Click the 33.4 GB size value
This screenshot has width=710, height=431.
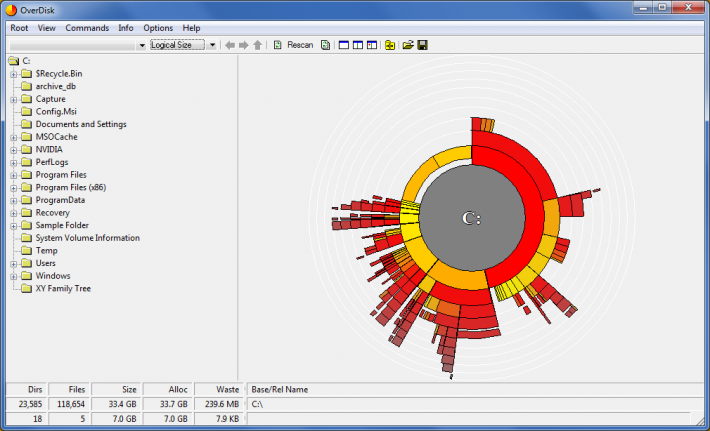pyautogui.click(x=123, y=404)
